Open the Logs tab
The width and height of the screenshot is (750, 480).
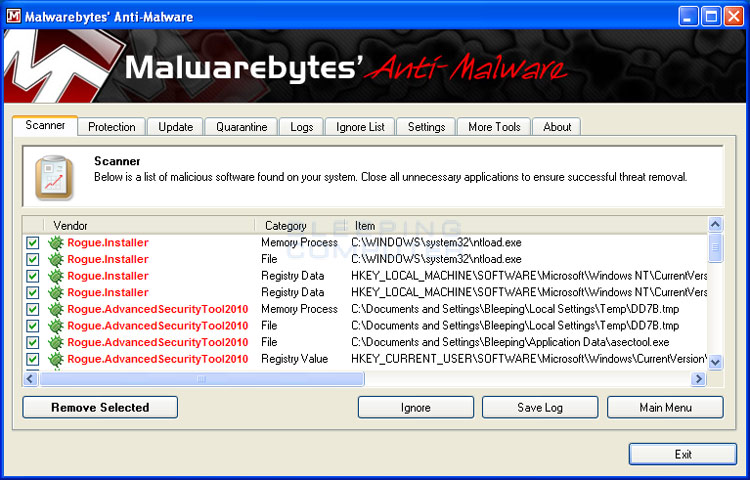(301, 127)
